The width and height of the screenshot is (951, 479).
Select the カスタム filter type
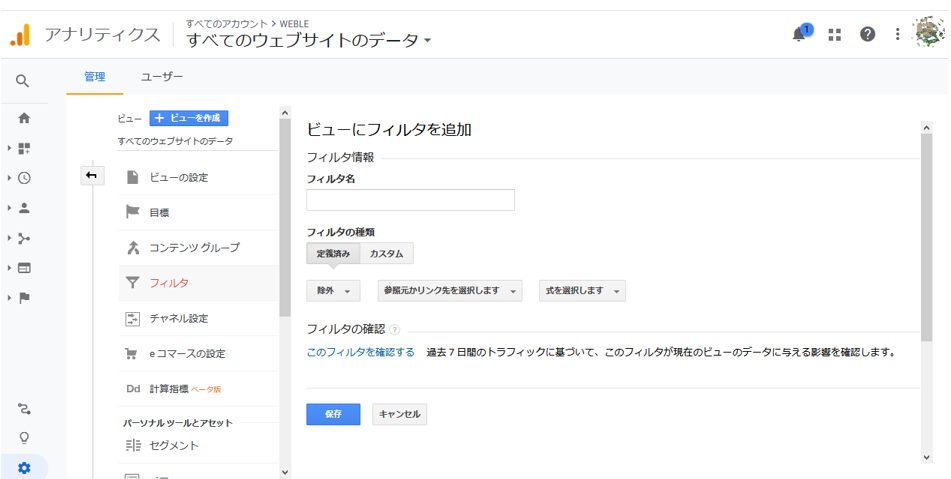tap(387, 253)
